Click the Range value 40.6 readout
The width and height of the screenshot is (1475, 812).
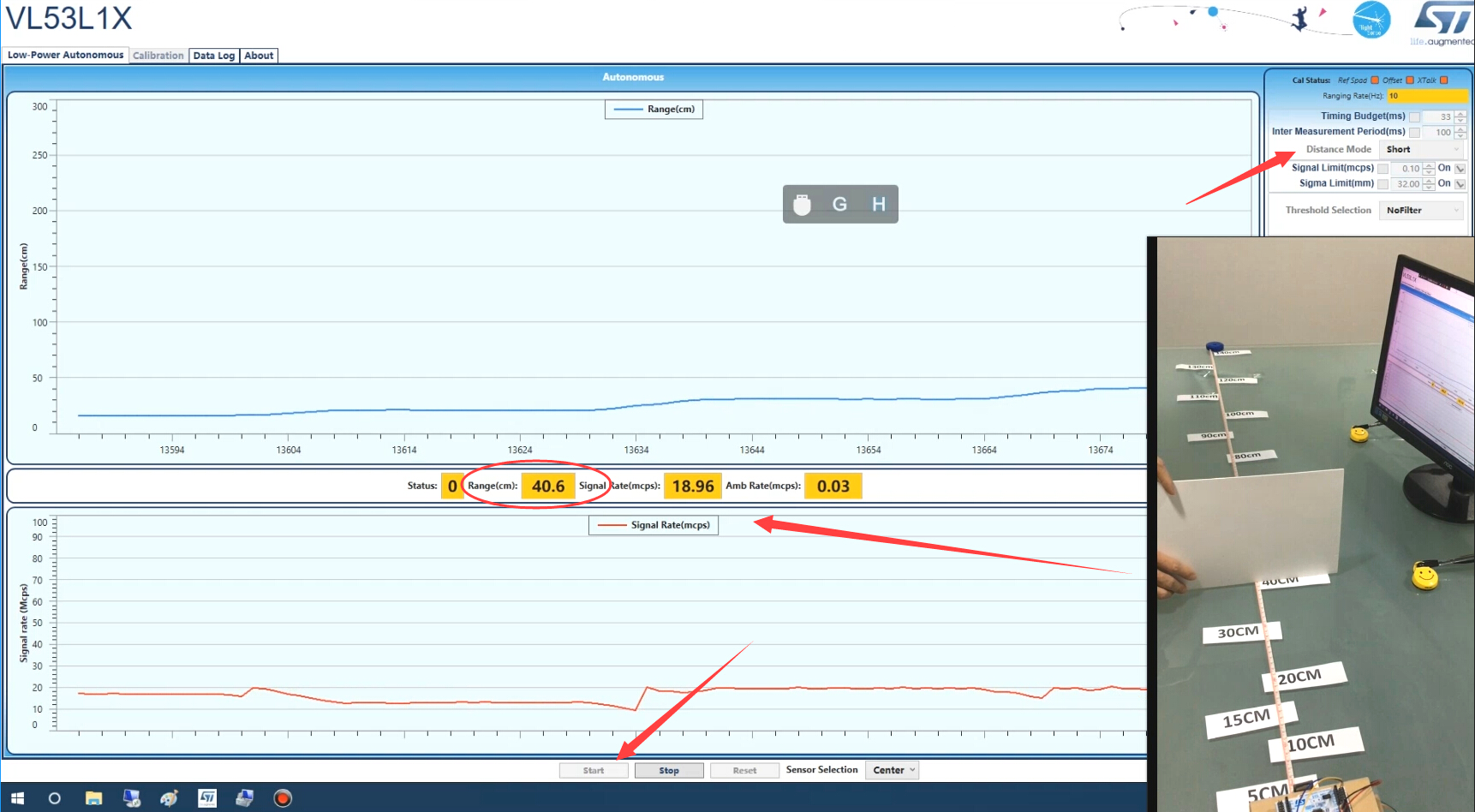[548, 487]
